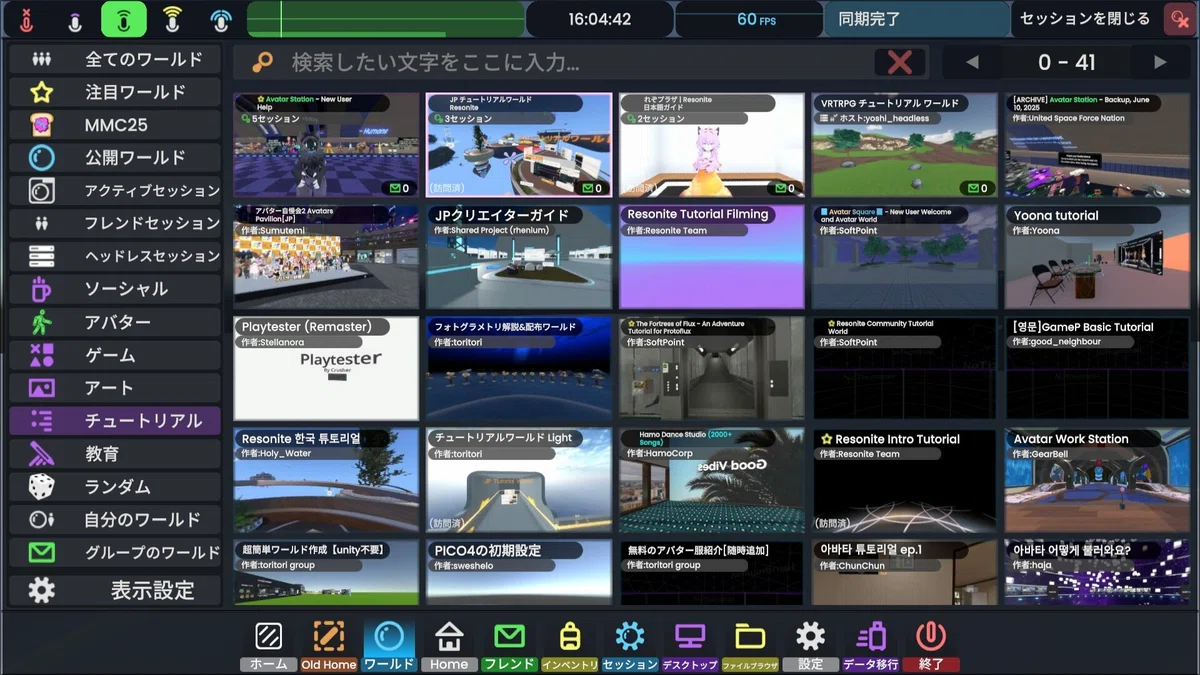
Task: Open Resonite Community Tutorial World
Action: tap(905, 369)
